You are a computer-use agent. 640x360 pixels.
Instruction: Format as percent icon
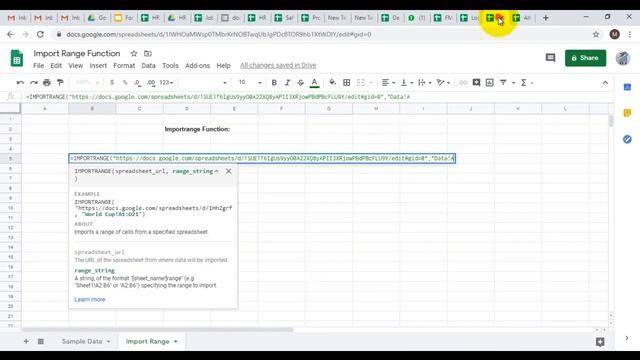(125, 82)
